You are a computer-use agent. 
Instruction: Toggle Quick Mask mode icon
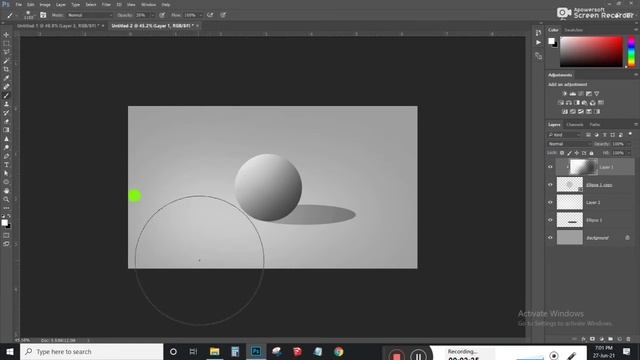pyautogui.click(x=6, y=235)
